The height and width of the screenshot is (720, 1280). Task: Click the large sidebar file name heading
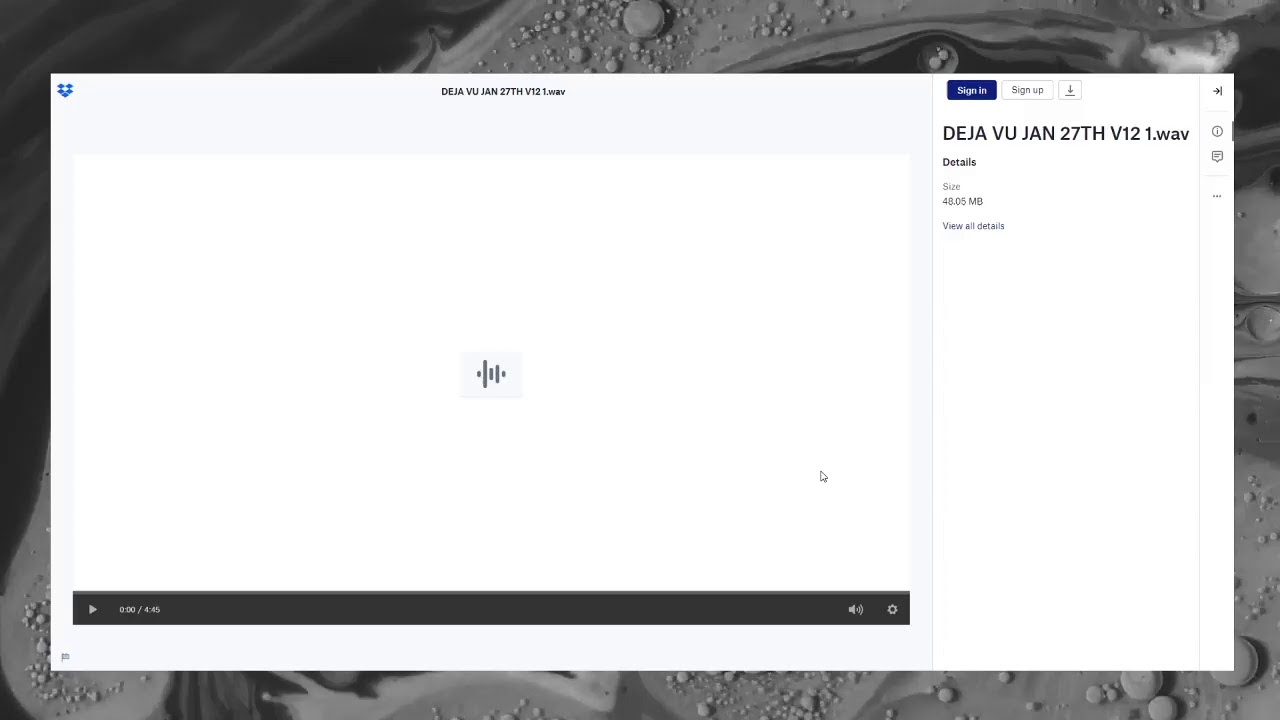(1065, 134)
